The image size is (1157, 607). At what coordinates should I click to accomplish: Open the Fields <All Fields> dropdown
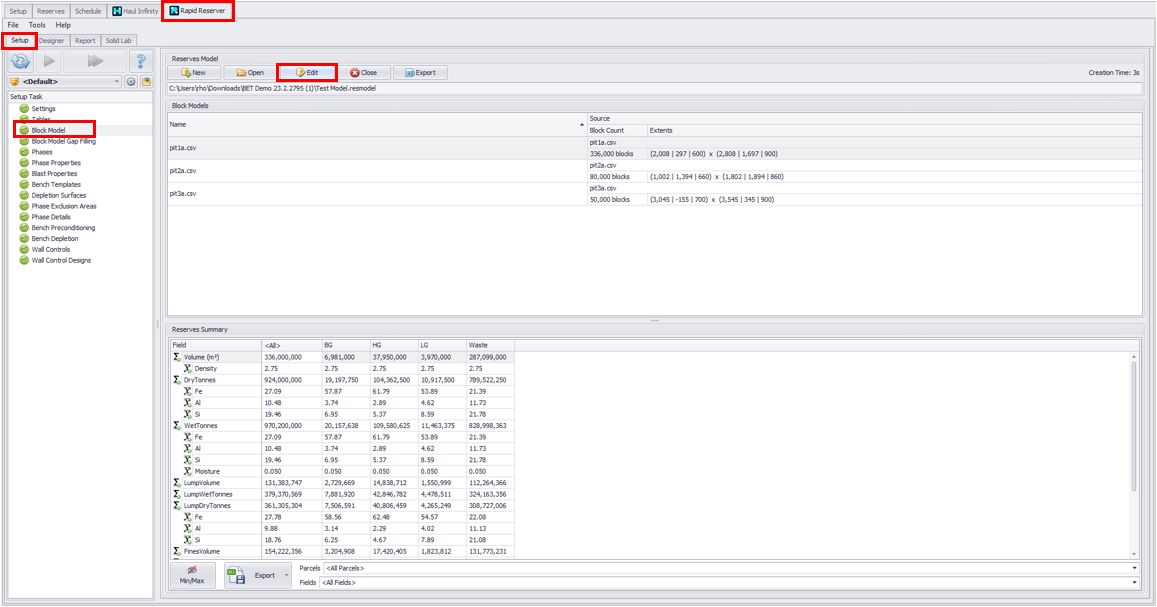(1135, 580)
